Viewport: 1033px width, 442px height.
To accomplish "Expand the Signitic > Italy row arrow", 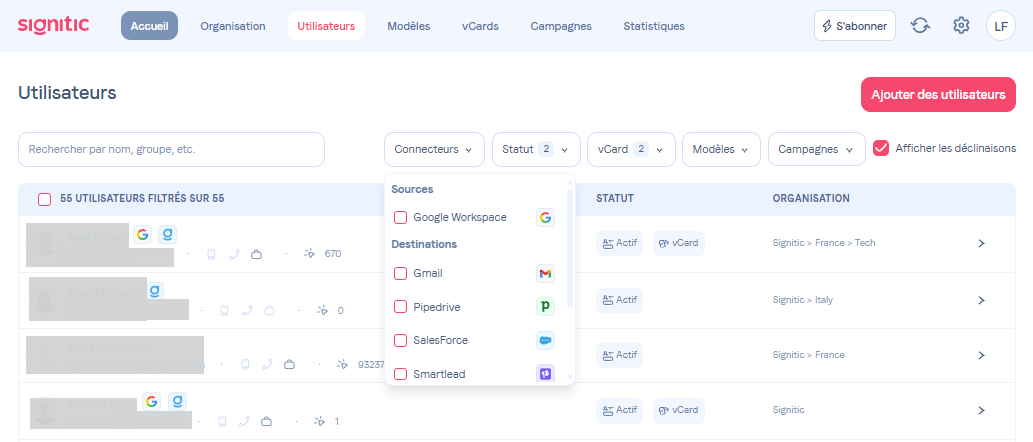I will pos(981,300).
